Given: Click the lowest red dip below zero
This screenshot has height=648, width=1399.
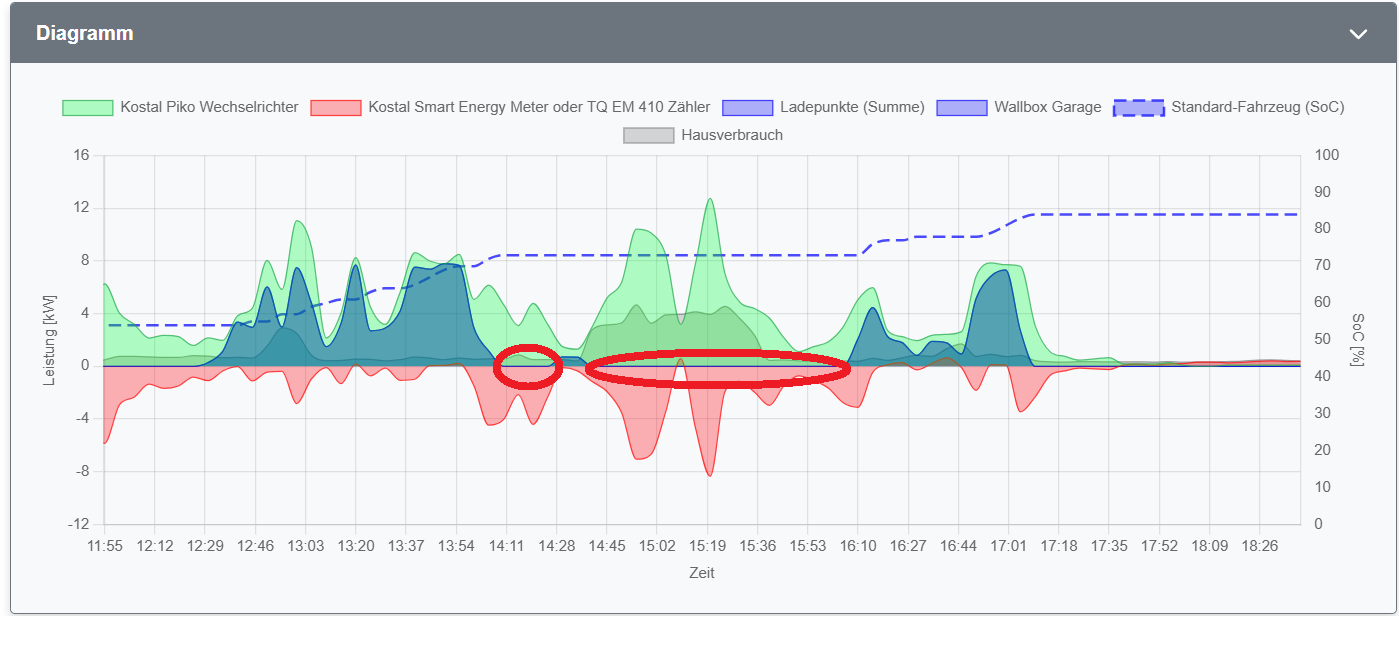Looking at the screenshot, I should [x=710, y=472].
